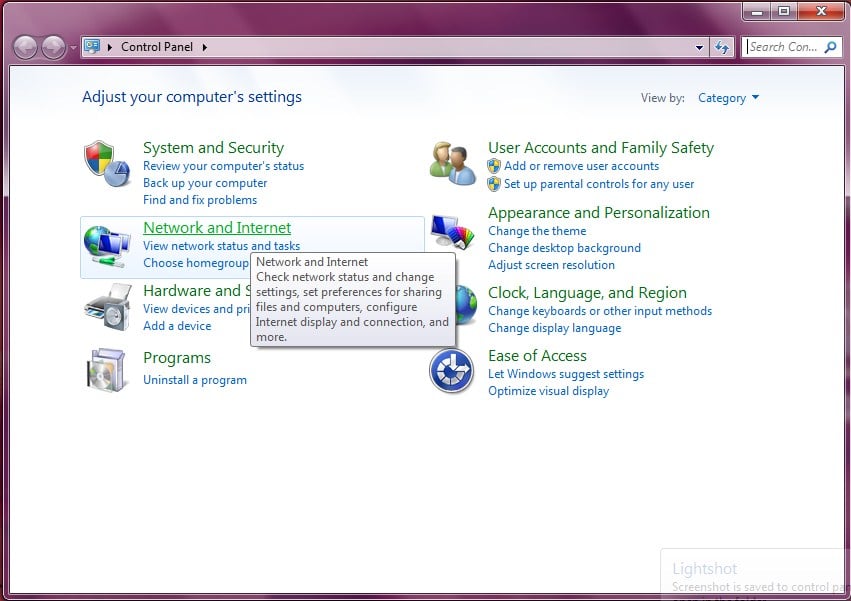
Task: Click the Network and Internet globe icon
Action: [107, 247]
